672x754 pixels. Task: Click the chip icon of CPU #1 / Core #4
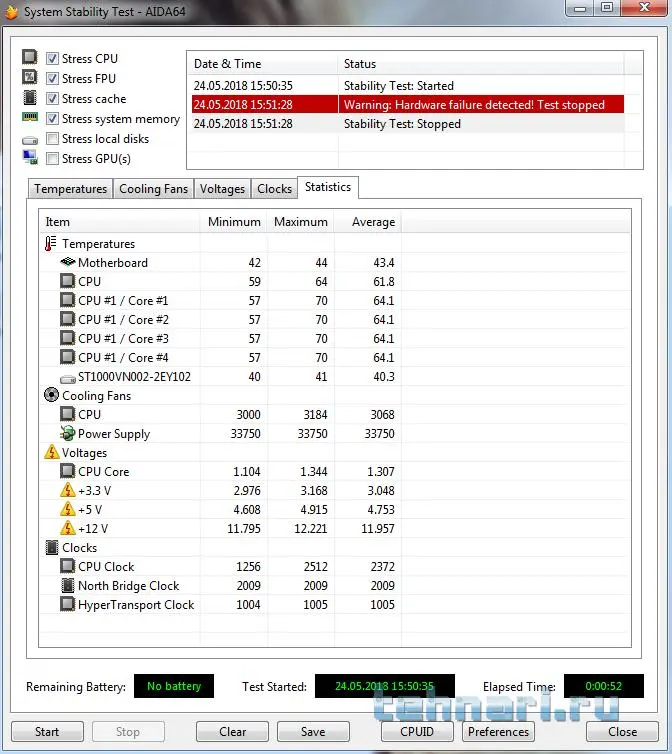68,357
